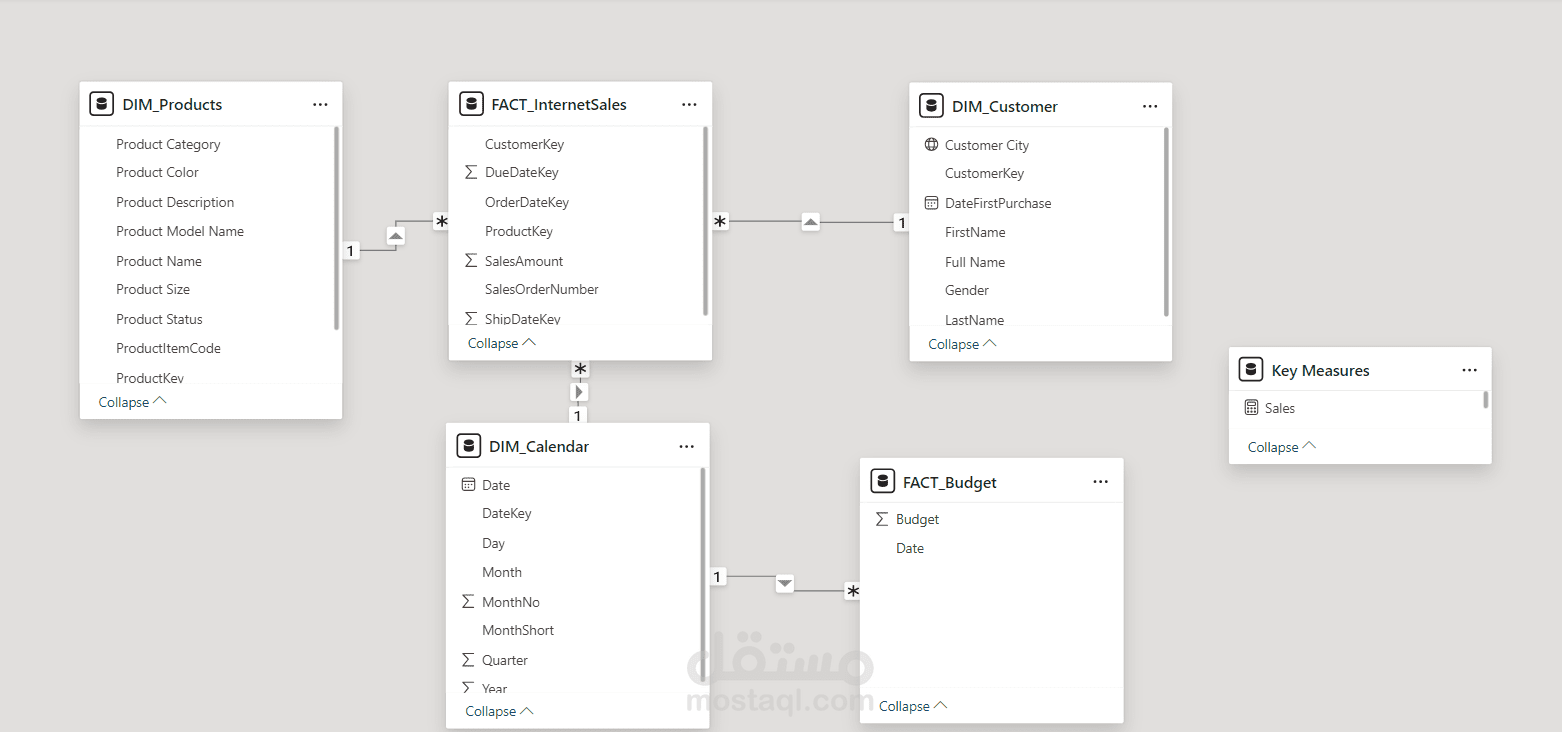The image size is (1562, 732).
Task: Click the DIM_Products table database icon
Action: tap(101, 104)
